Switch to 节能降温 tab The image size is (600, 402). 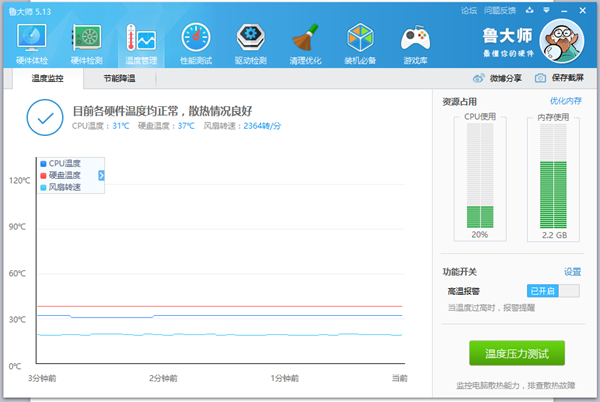coord(119,78)
